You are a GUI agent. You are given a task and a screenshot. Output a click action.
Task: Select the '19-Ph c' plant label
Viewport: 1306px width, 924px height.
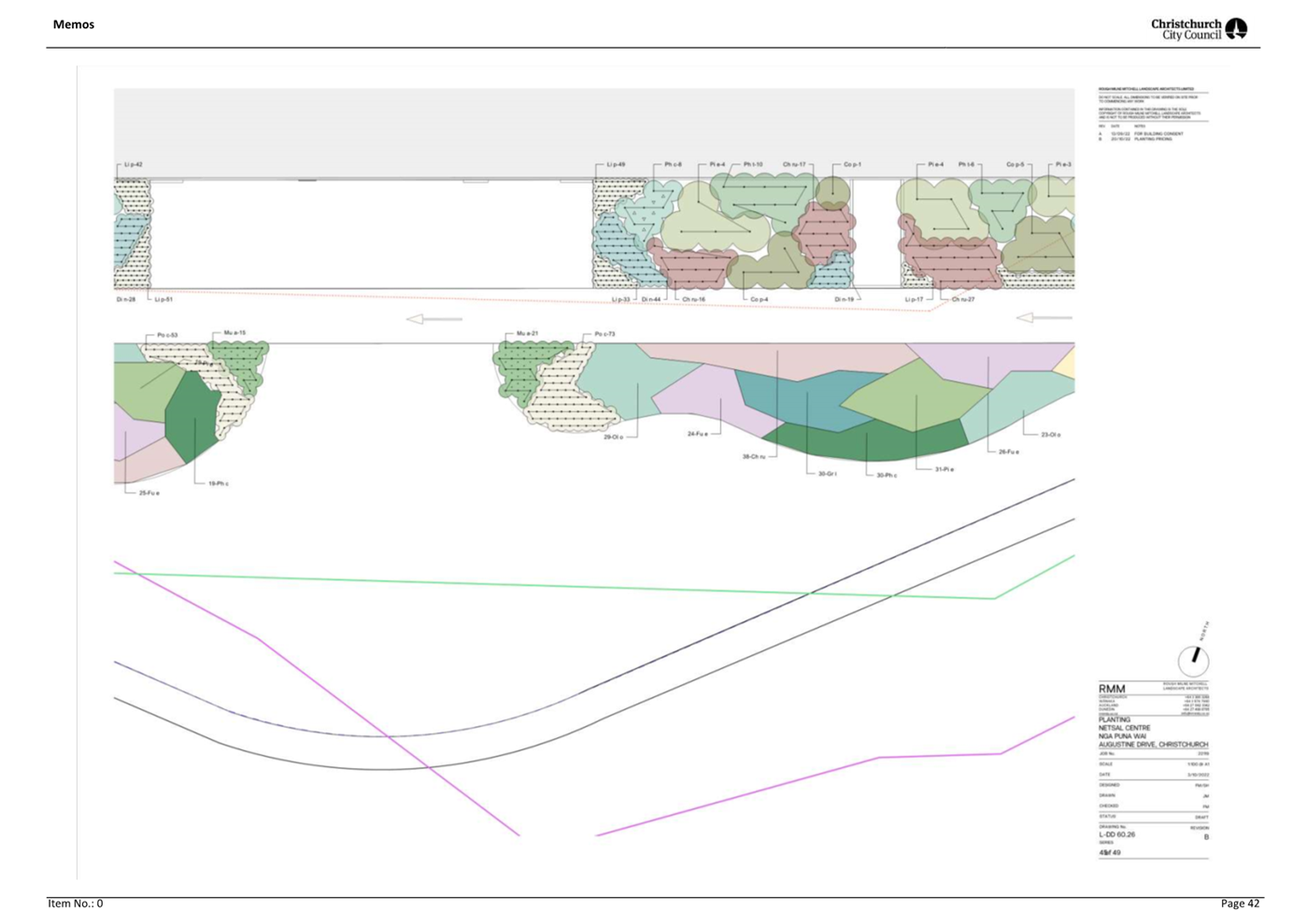point(218,484)
